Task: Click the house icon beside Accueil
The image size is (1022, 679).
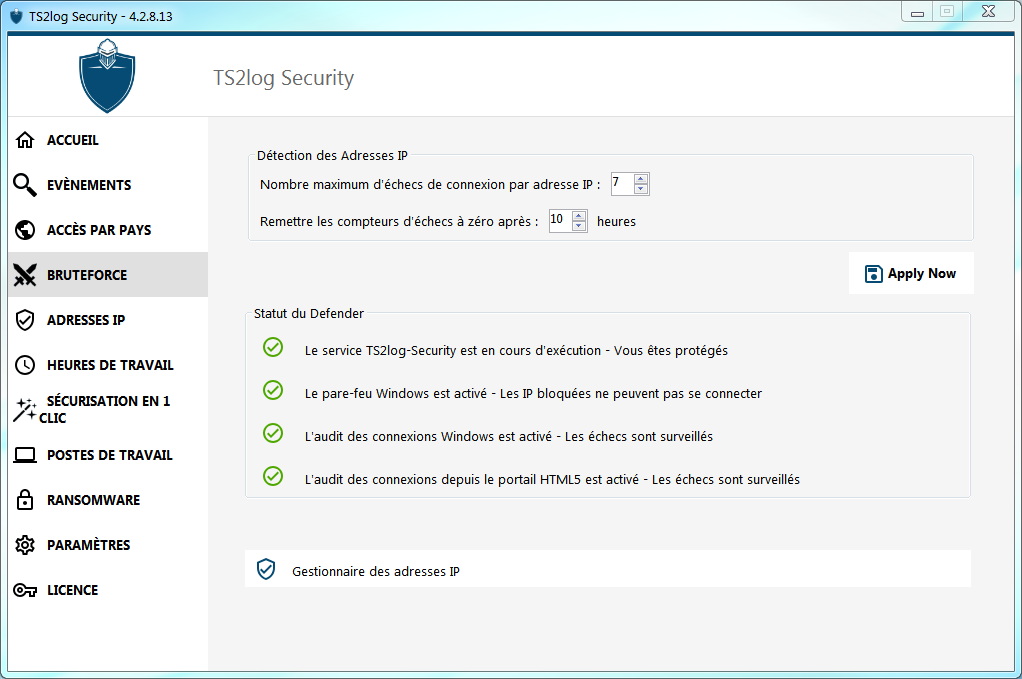Action: 25,140
